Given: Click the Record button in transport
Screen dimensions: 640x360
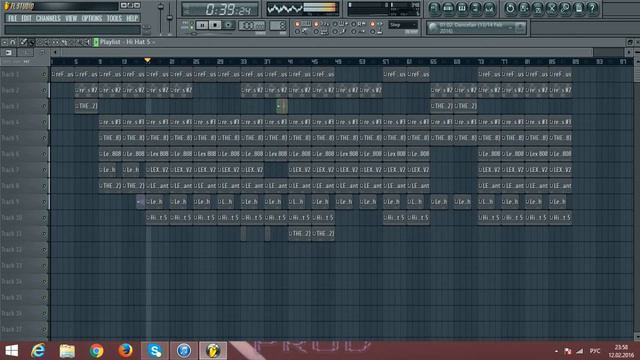Looking at the screenshot, I should [229, 25].
